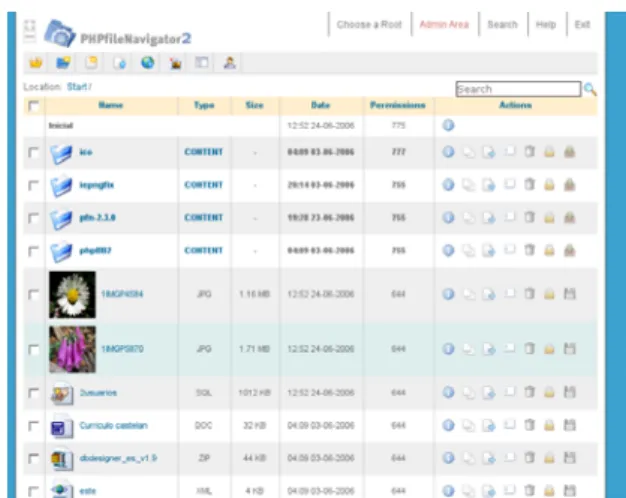The image size is (626, 498).
Task: Open the daisy flower image thumbnail
Action: point(72,295)
